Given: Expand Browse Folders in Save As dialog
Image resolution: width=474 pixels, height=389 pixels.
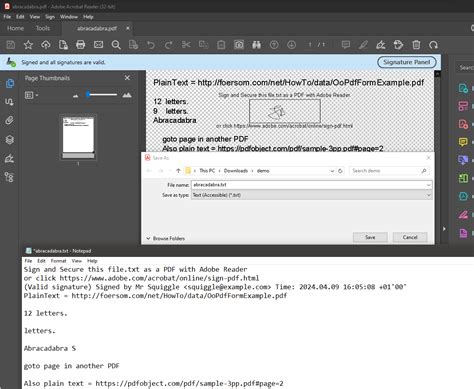Looking at the screenshot, I should (165, 238).
